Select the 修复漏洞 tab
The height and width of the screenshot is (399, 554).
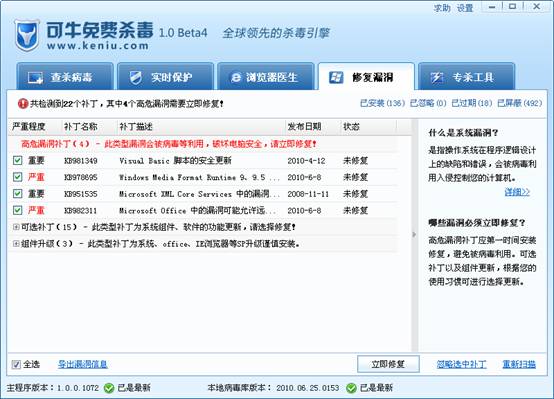click(366, 77)
